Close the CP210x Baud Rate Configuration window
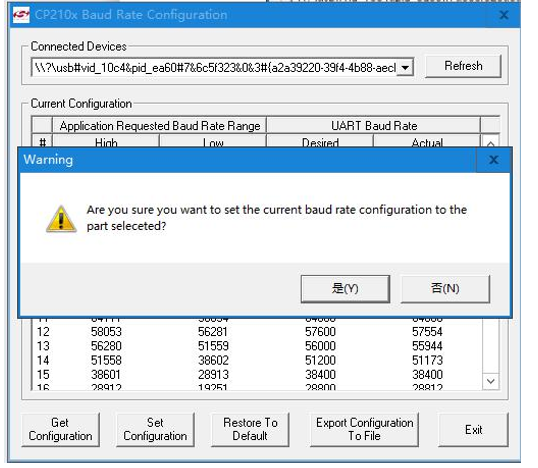The height and width of the screenshot is (468, 538). tap(503, 15)
